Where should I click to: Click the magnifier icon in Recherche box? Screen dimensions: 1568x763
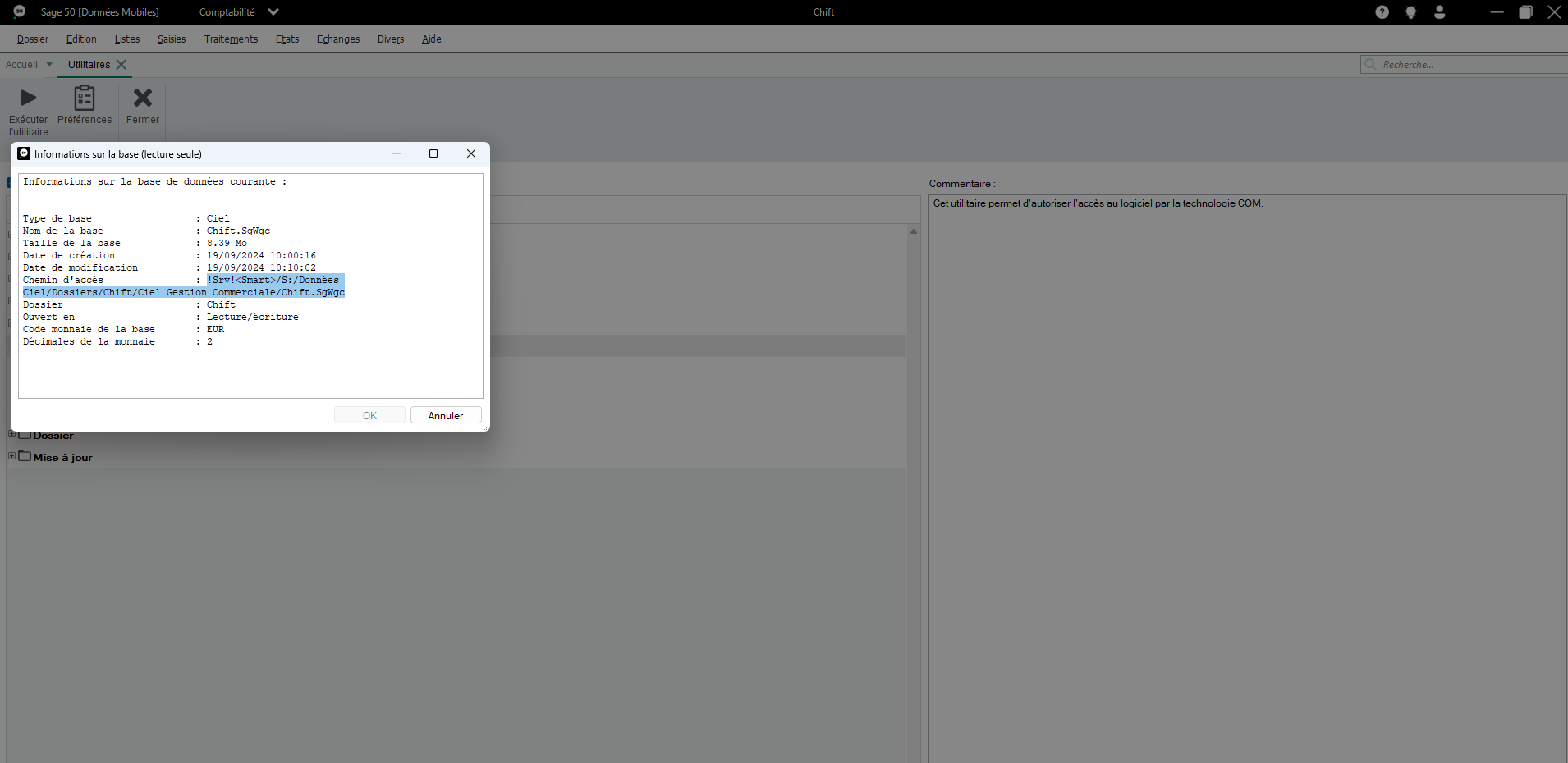pyautogui.click(x=1370, y=64)
